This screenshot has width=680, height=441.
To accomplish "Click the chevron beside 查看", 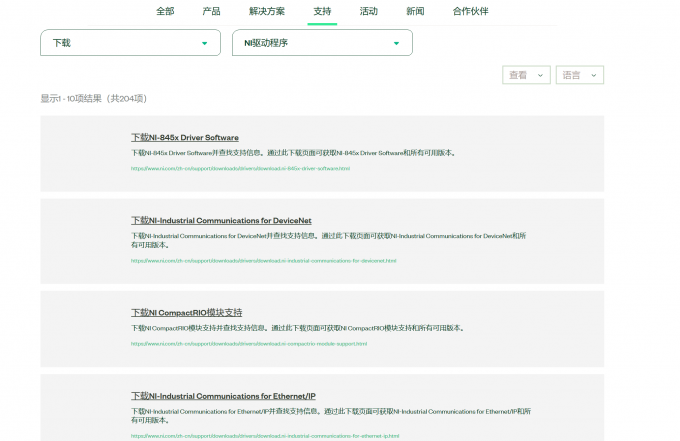I will (540, 75).
